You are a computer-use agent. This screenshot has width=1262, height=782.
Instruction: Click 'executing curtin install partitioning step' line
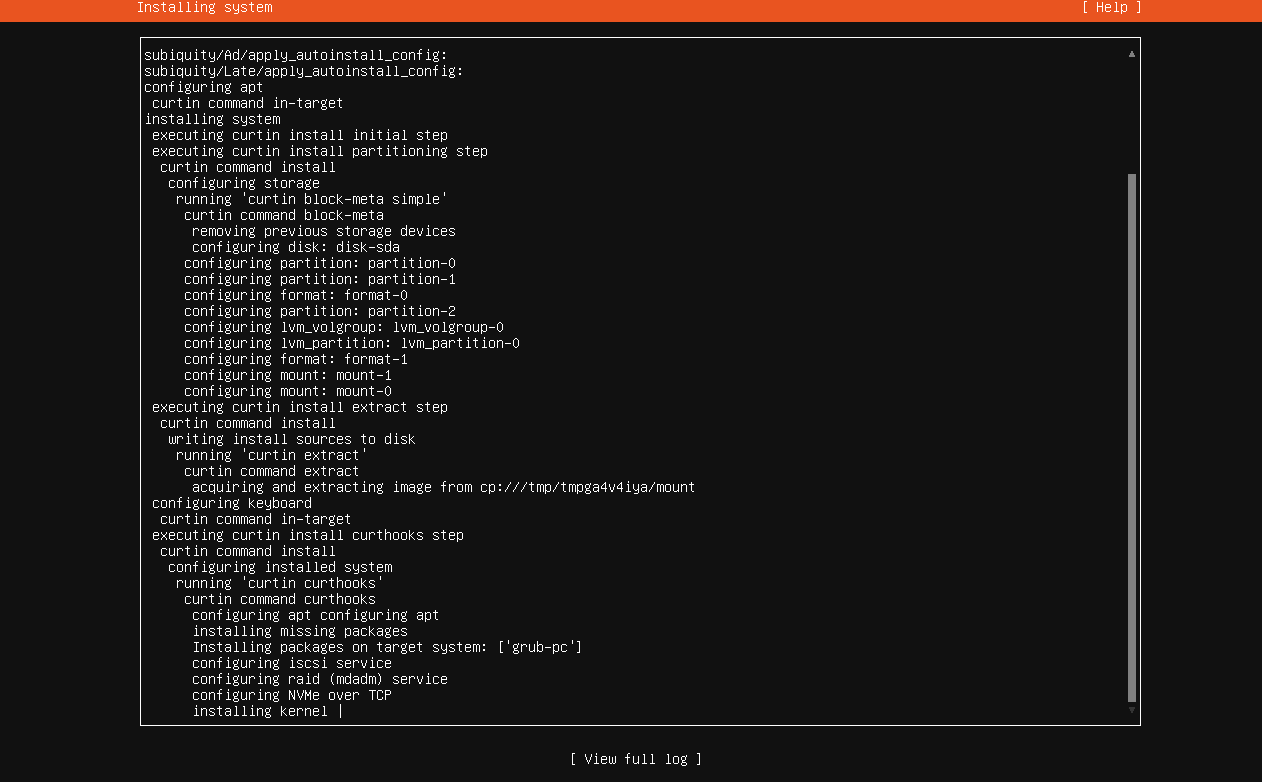click(x=320, y=151)
